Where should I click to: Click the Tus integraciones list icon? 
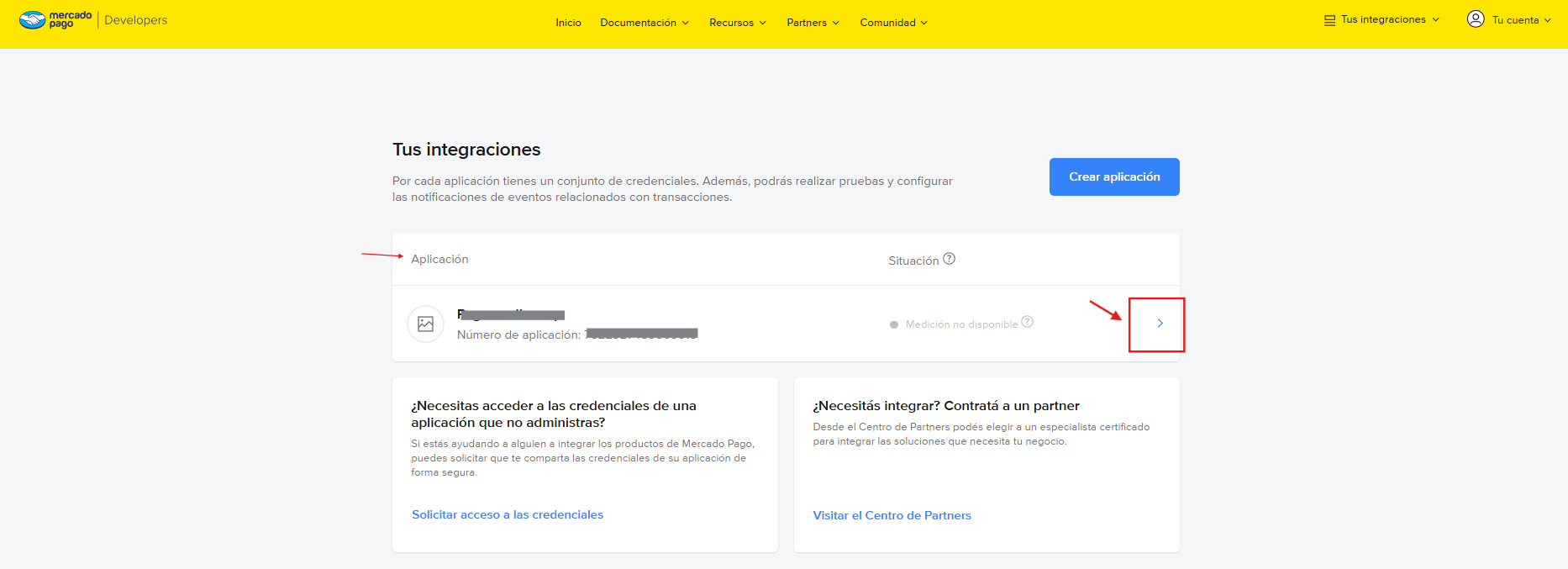(1329, 20)
